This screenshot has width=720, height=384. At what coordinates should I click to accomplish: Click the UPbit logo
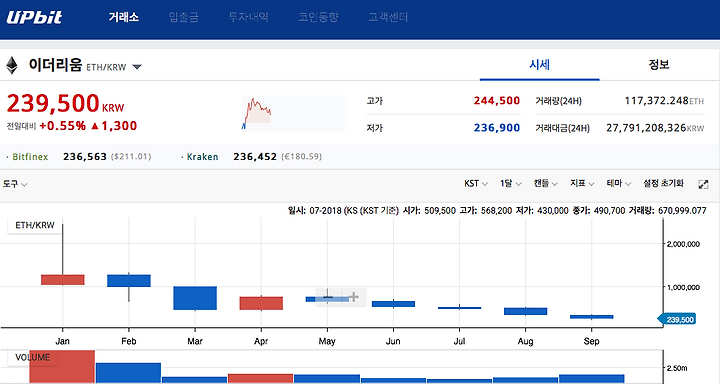[x=34, y=17]
